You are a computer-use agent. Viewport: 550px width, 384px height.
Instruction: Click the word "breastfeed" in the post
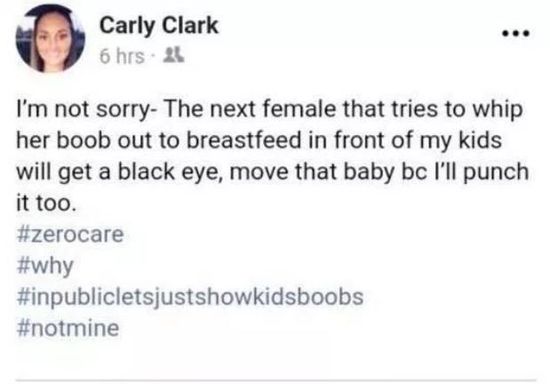coord(244,140)
